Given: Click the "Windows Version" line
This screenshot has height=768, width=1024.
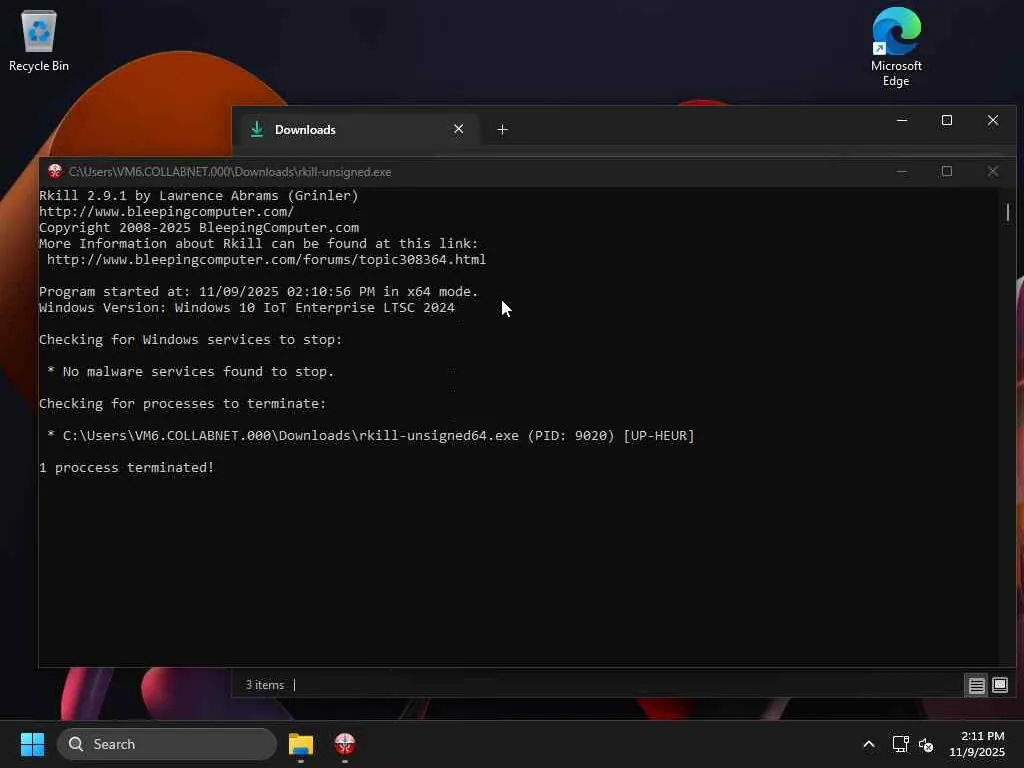Looking at the screenshot, I should pyautogui.click(x=247, y=308).
